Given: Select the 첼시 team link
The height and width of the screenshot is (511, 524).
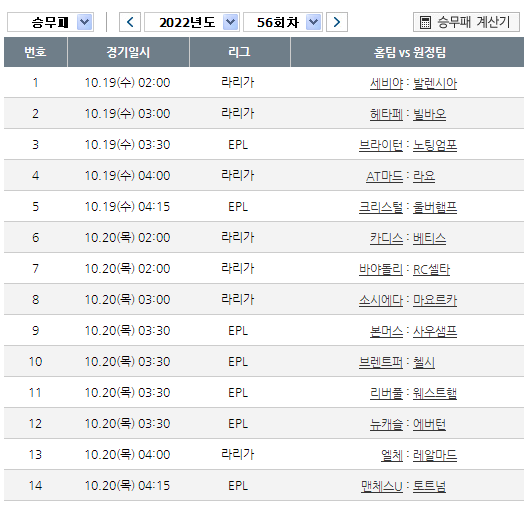Looking at the screenshot, I should coord(424,363).
